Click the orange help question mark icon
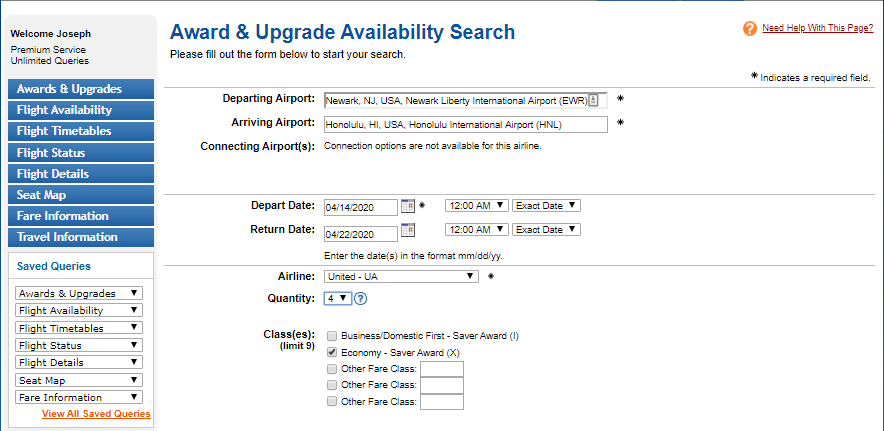The image size is (884, 431). [749, 28]
